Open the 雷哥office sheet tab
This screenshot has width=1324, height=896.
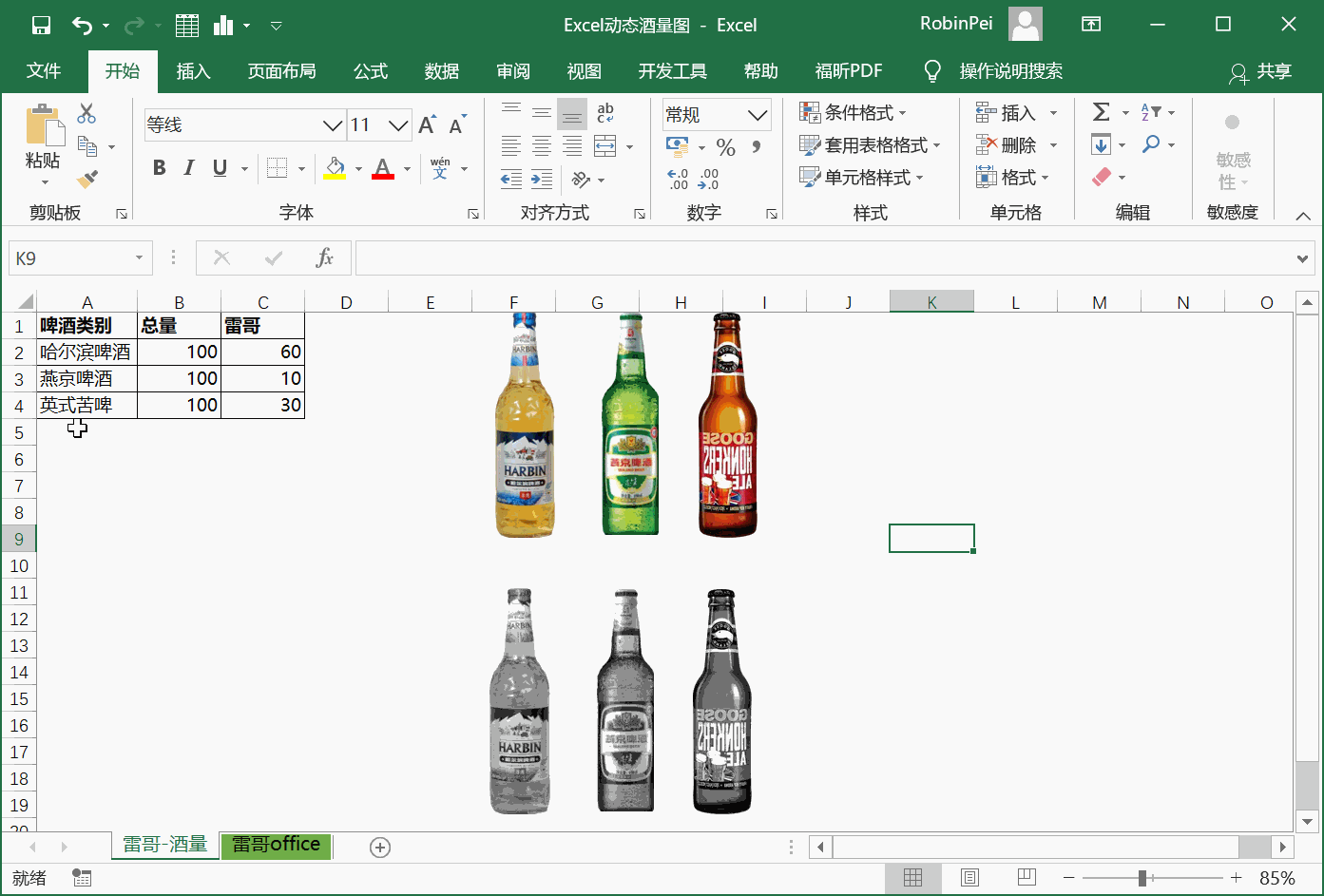coord(277,845)
